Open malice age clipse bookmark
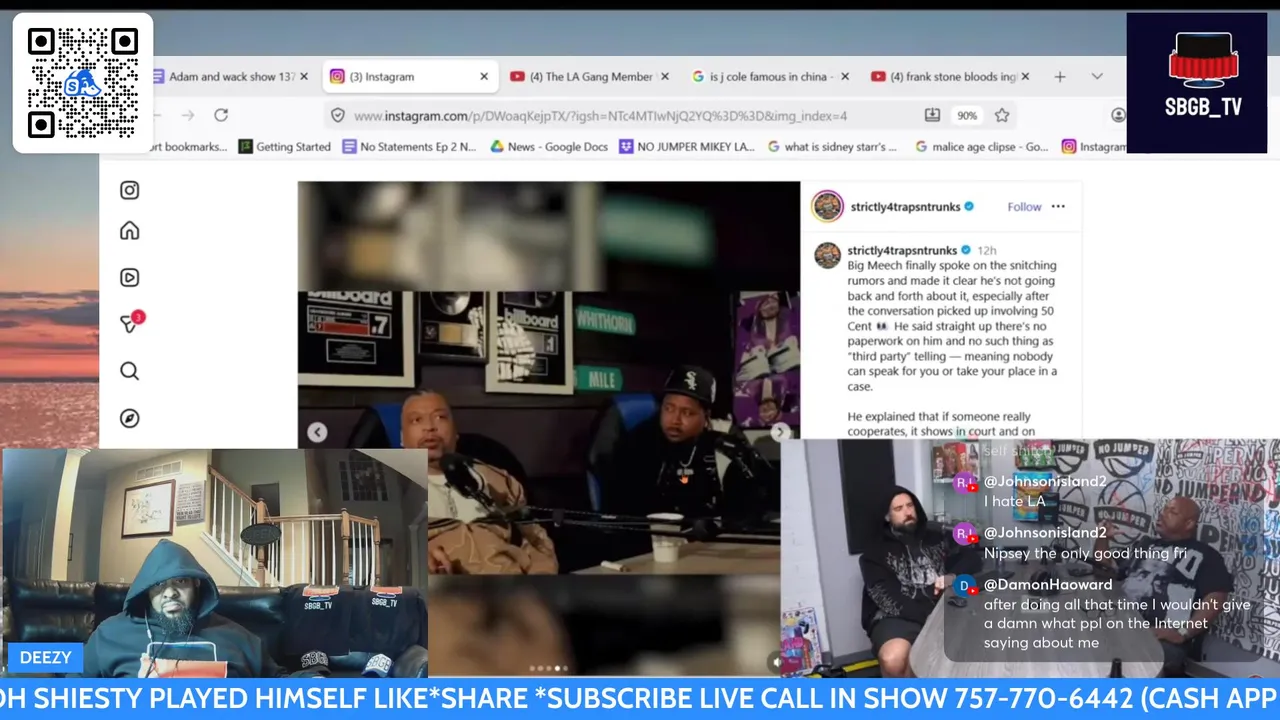 coord(981,146)
